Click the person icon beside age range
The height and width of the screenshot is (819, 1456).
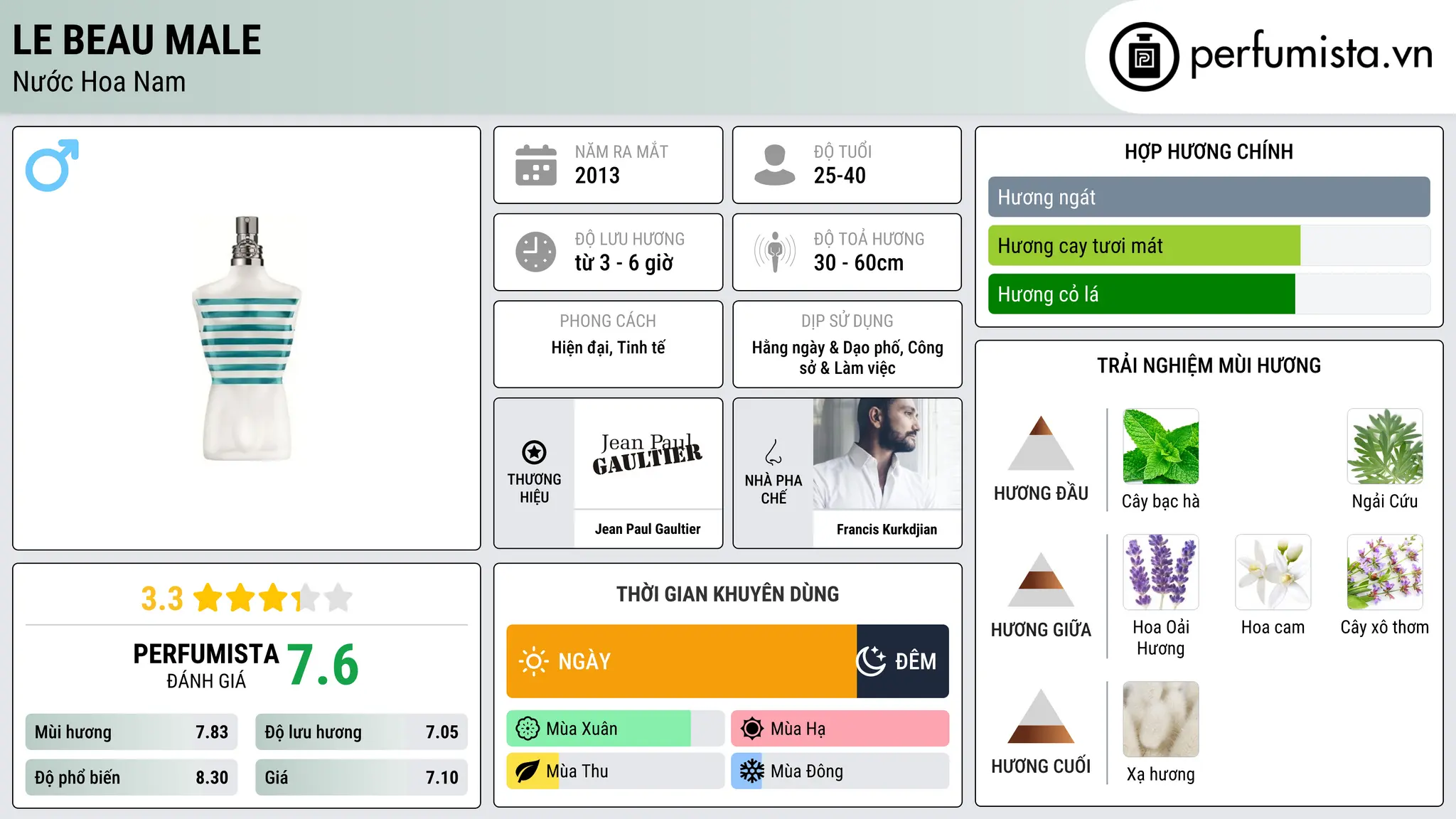pos(775,165)
